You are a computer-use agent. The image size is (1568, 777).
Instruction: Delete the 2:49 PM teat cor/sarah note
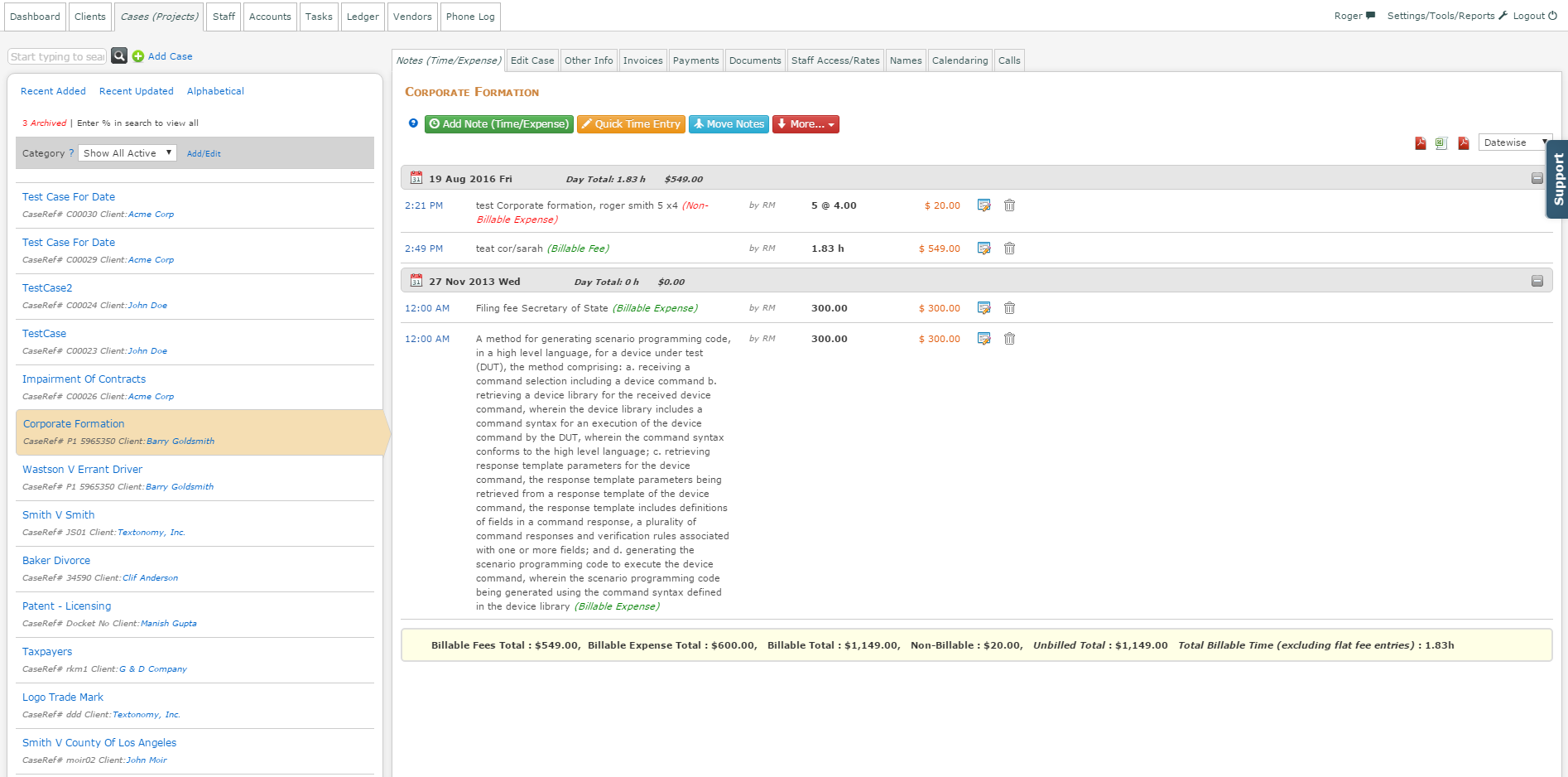[x=1009, y=249]
